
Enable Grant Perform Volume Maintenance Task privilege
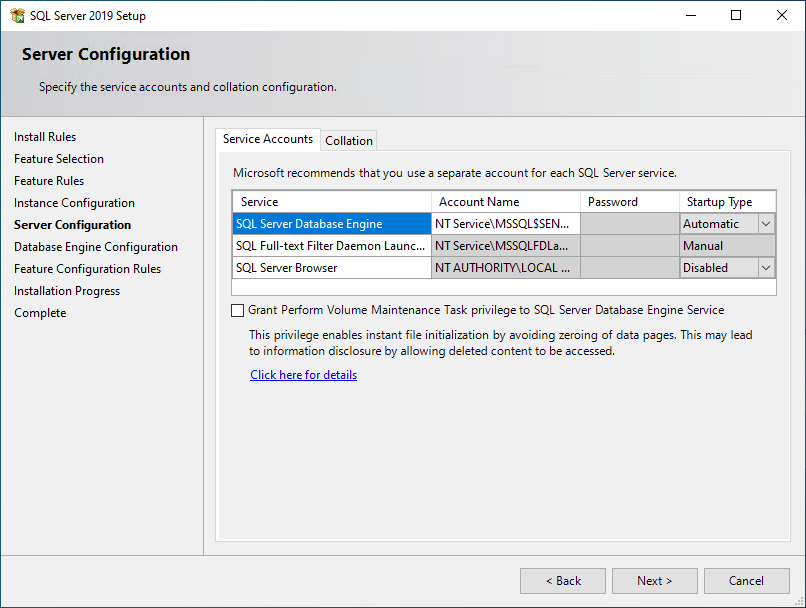click(238, 310)
